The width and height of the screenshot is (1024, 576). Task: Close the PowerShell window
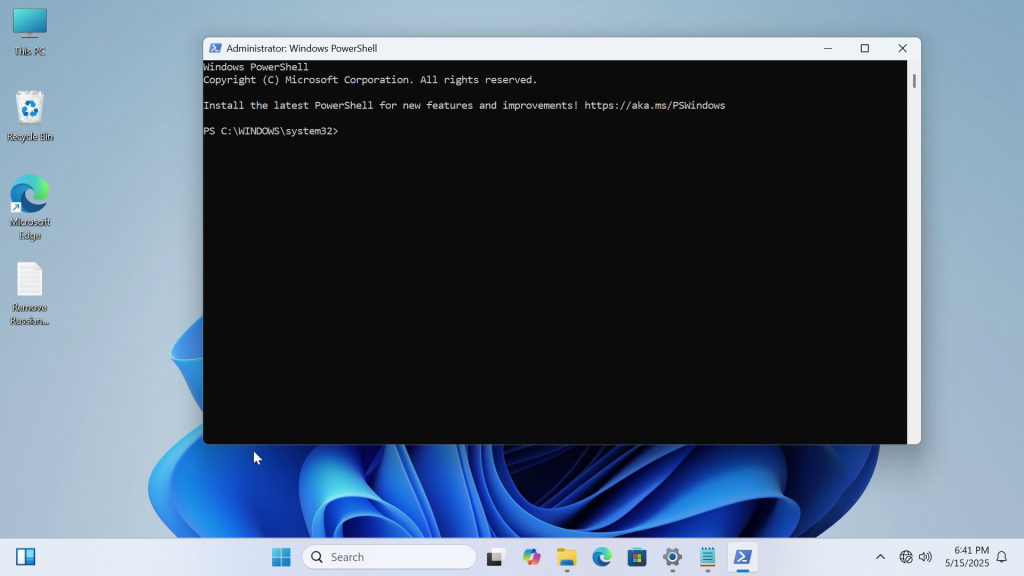click(x=903, y=48)
